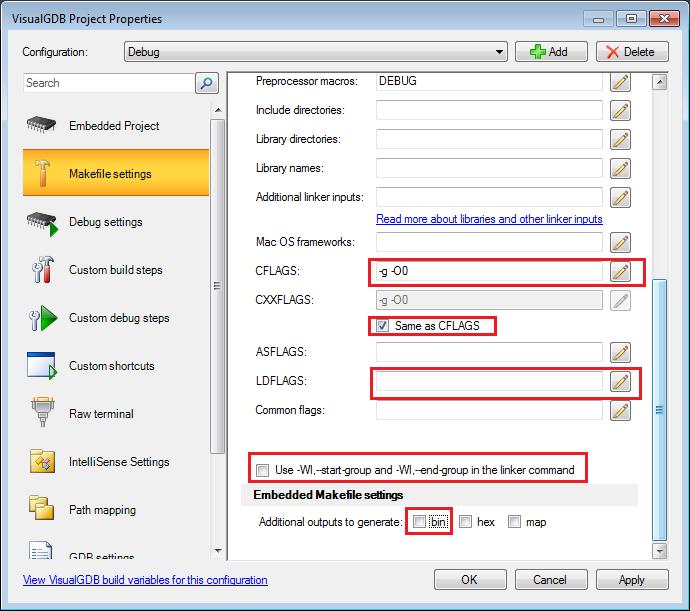Click the settings panel scroll down arrow
Image resolution: width=690 pixels, height=611 pixels.
659,550
